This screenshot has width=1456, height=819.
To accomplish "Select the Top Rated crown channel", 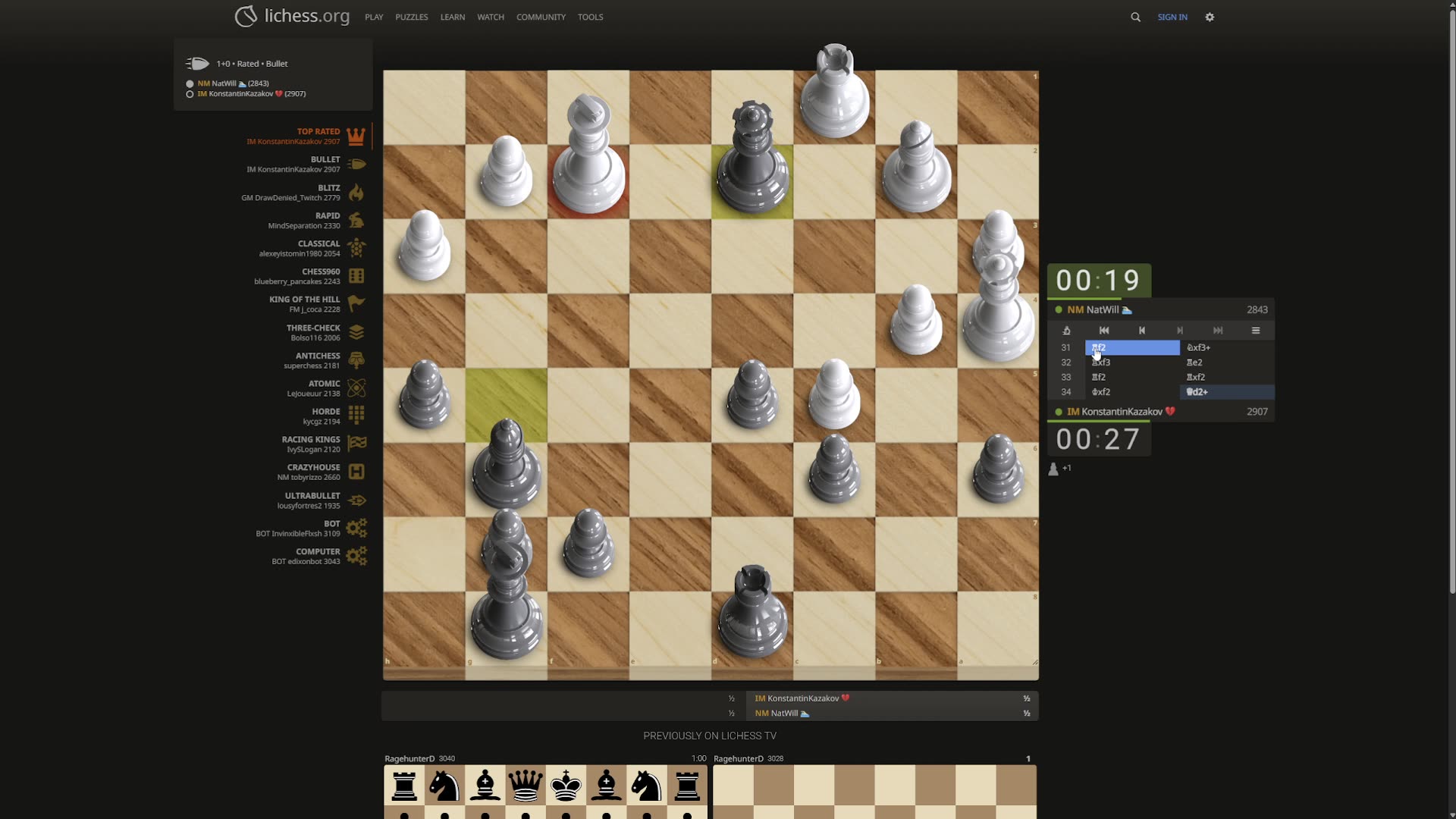I will (356, 136).
